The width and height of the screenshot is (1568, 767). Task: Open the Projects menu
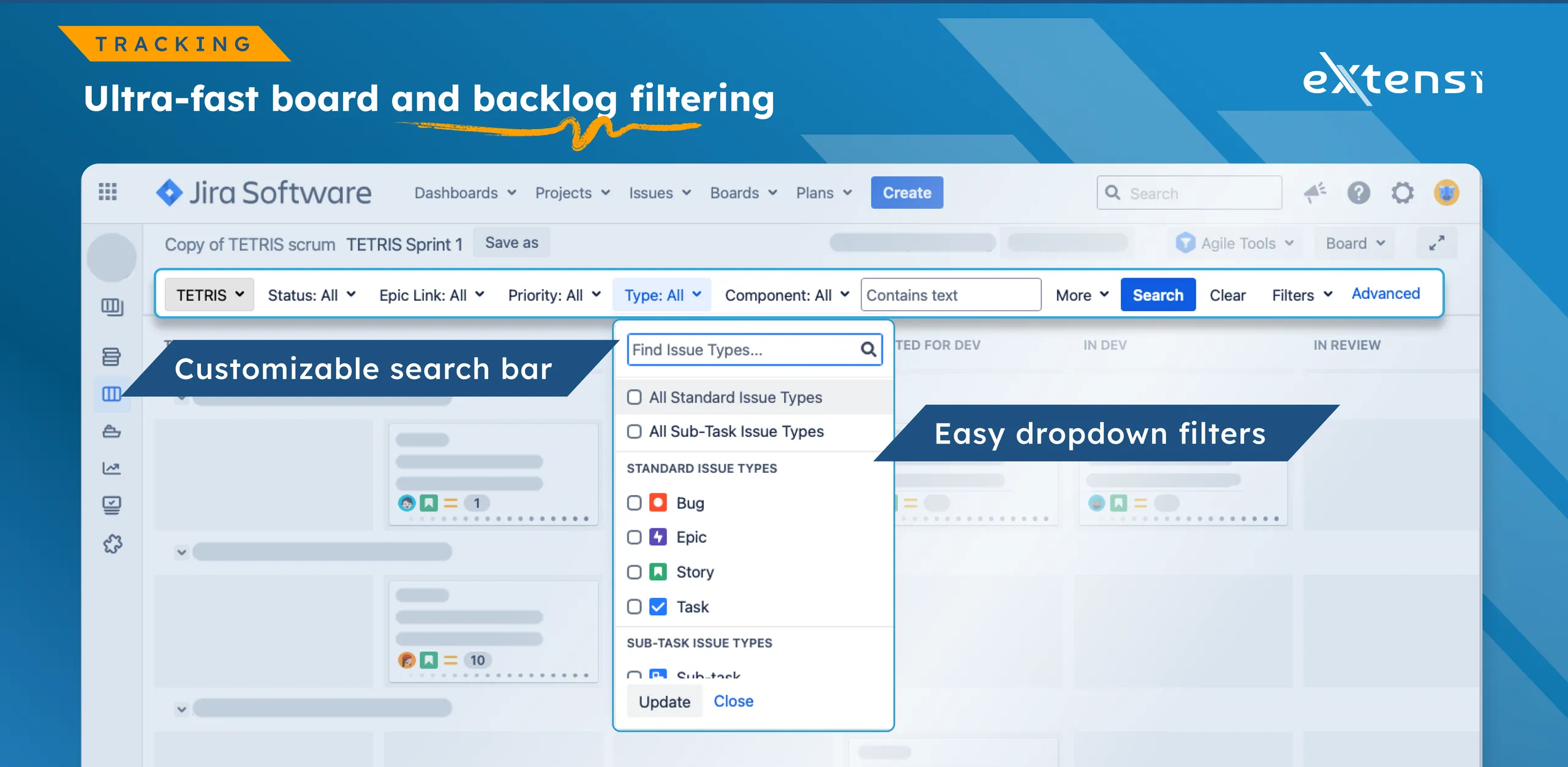point(573,193)
